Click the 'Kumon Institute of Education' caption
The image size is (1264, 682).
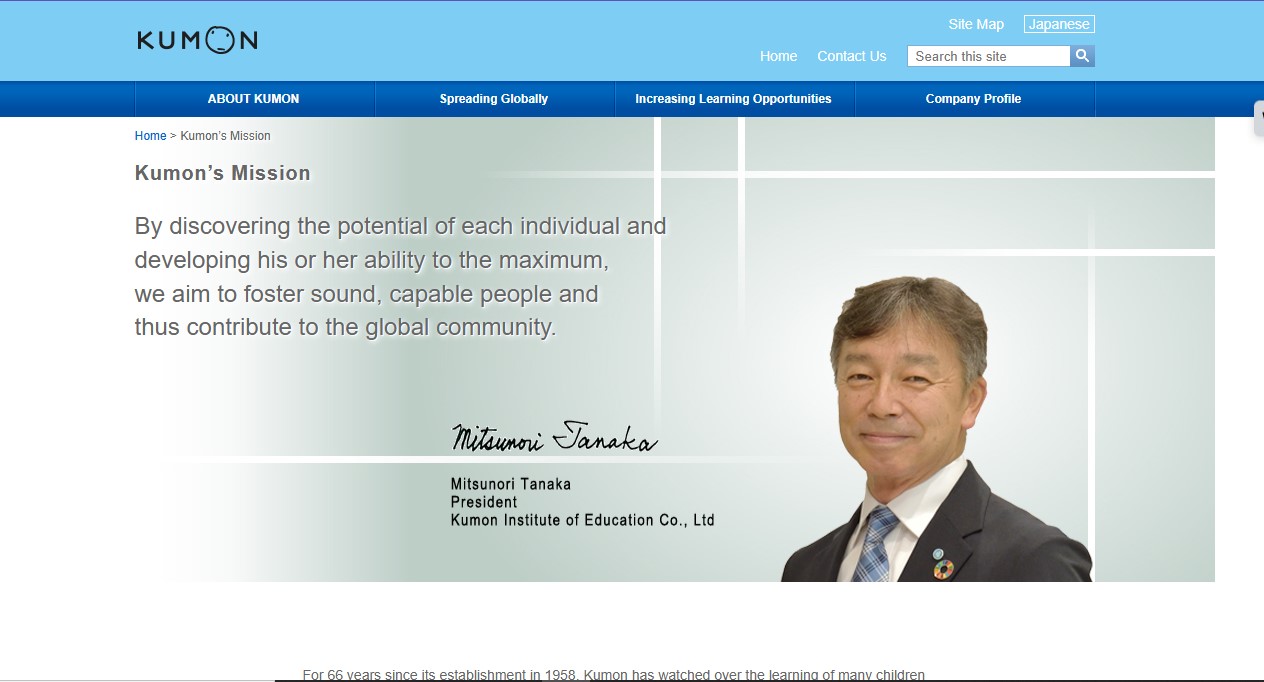pyautogui.click(x=582, y=520)
